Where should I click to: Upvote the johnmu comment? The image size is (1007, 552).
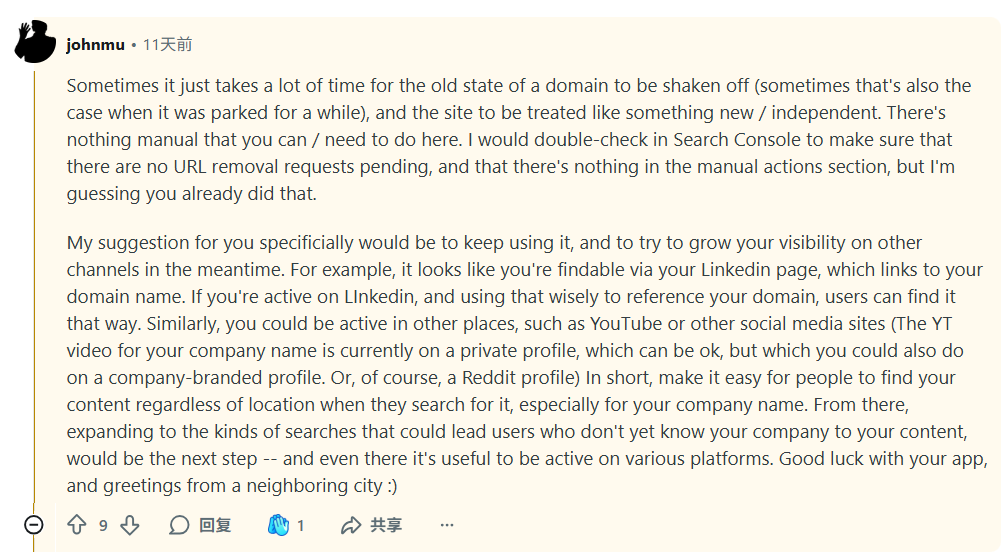tap(77, 525)
